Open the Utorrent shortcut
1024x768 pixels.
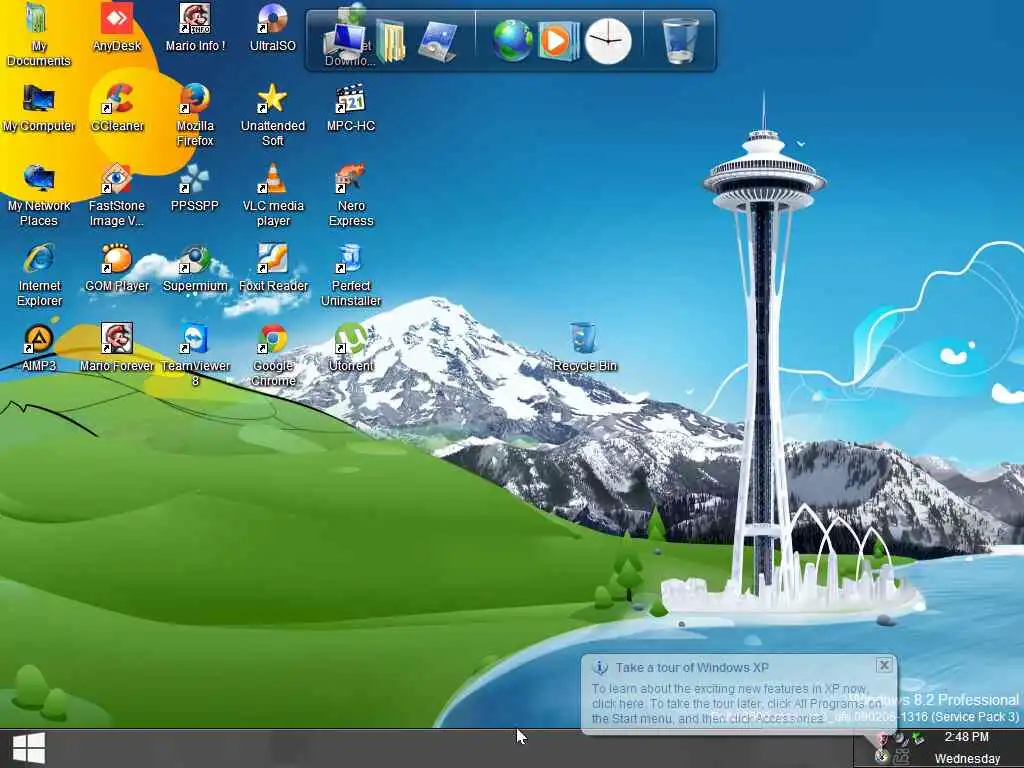[351, 348]
